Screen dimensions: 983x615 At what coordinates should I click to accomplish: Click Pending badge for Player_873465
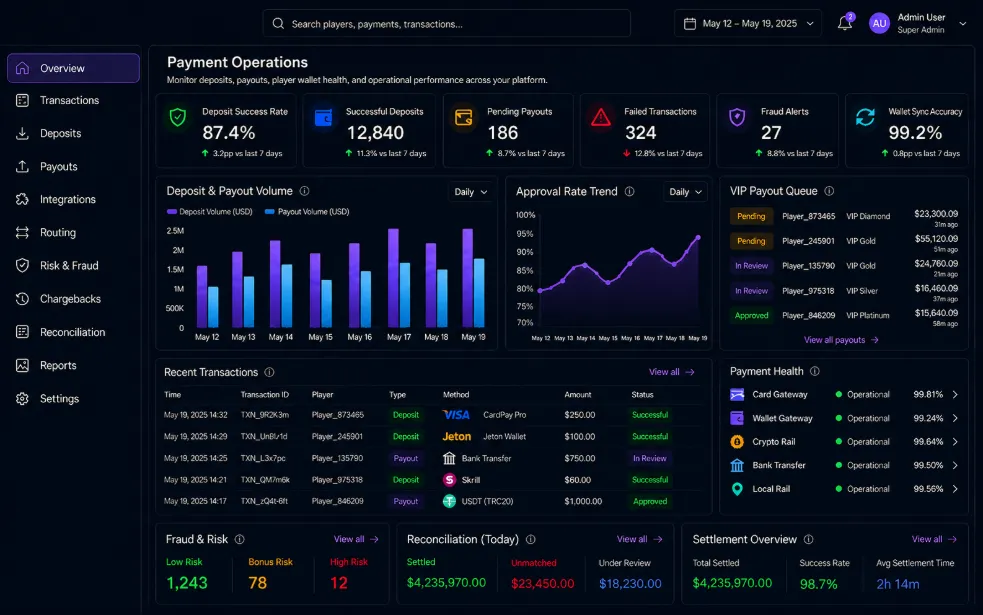click(x=751, y=216)
